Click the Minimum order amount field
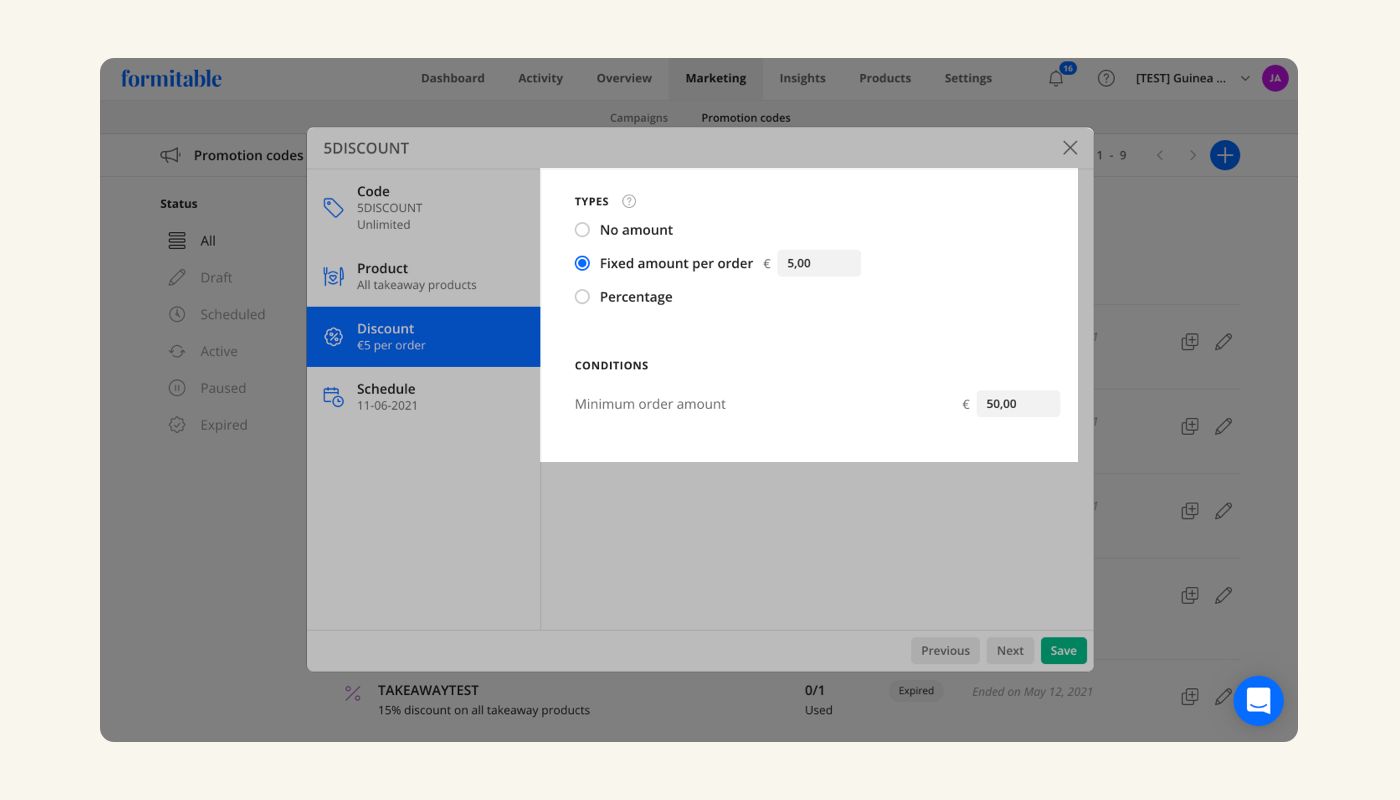This screenshot has height=800, width=1400. tap(1017, 404)
